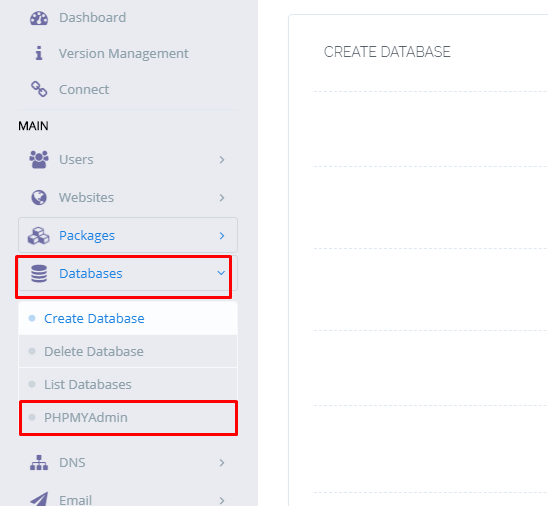Click the Databases stack icon

click(39, 273)
